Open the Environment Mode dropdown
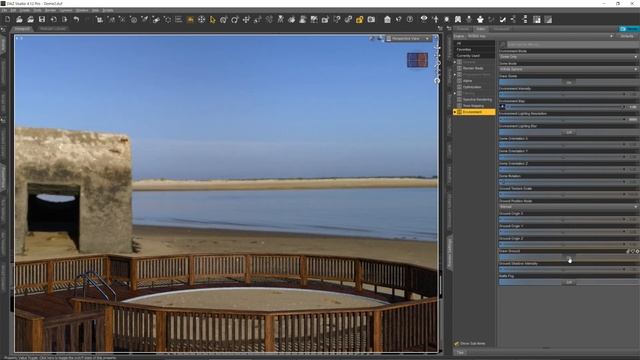The width and height of the screenshot is (640, 360). click(568, 57)
